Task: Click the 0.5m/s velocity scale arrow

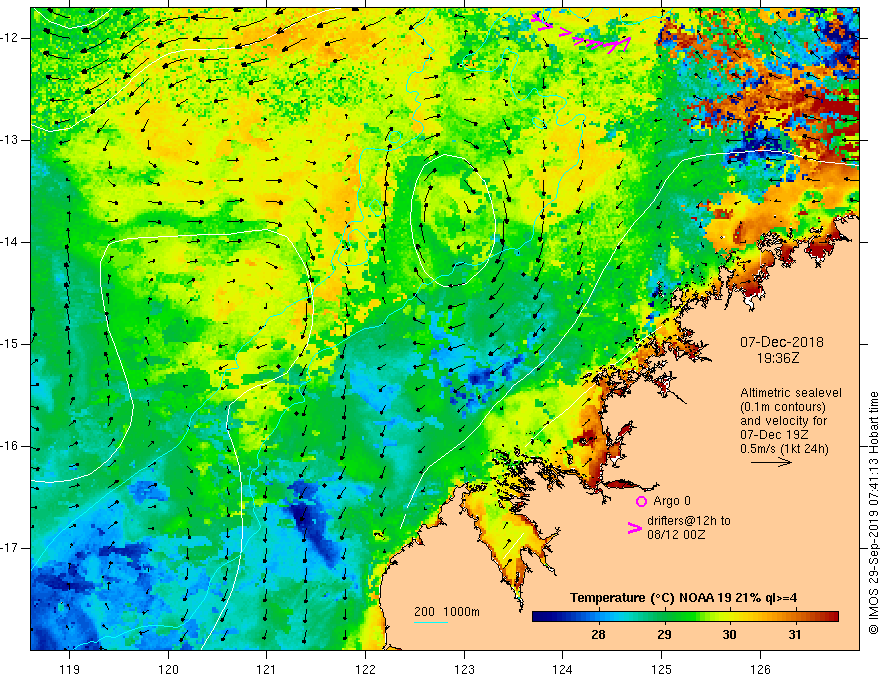Action: click(x=771, y=462)
